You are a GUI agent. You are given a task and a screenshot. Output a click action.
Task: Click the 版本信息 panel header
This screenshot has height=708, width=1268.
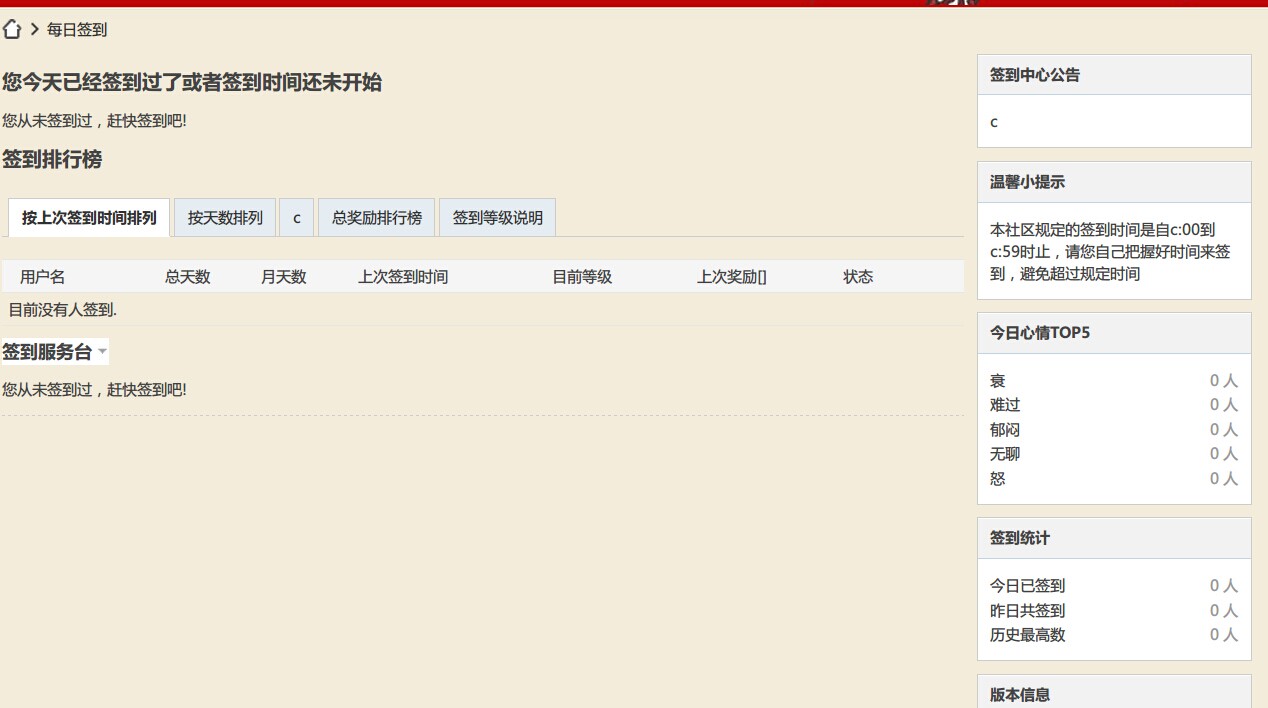[x=1018, y=694]
